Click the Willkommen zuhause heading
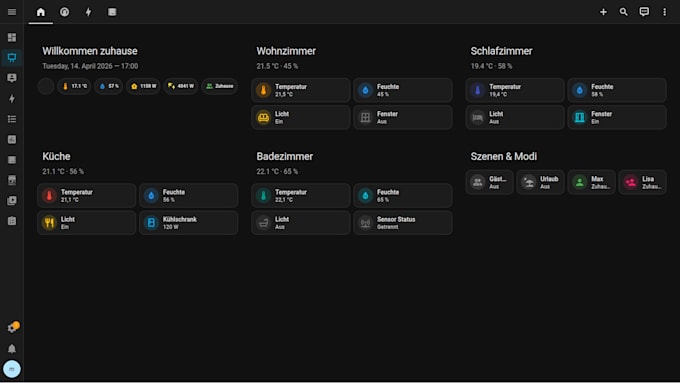This screenshot has width=680, height=383. tap(90, 51)
